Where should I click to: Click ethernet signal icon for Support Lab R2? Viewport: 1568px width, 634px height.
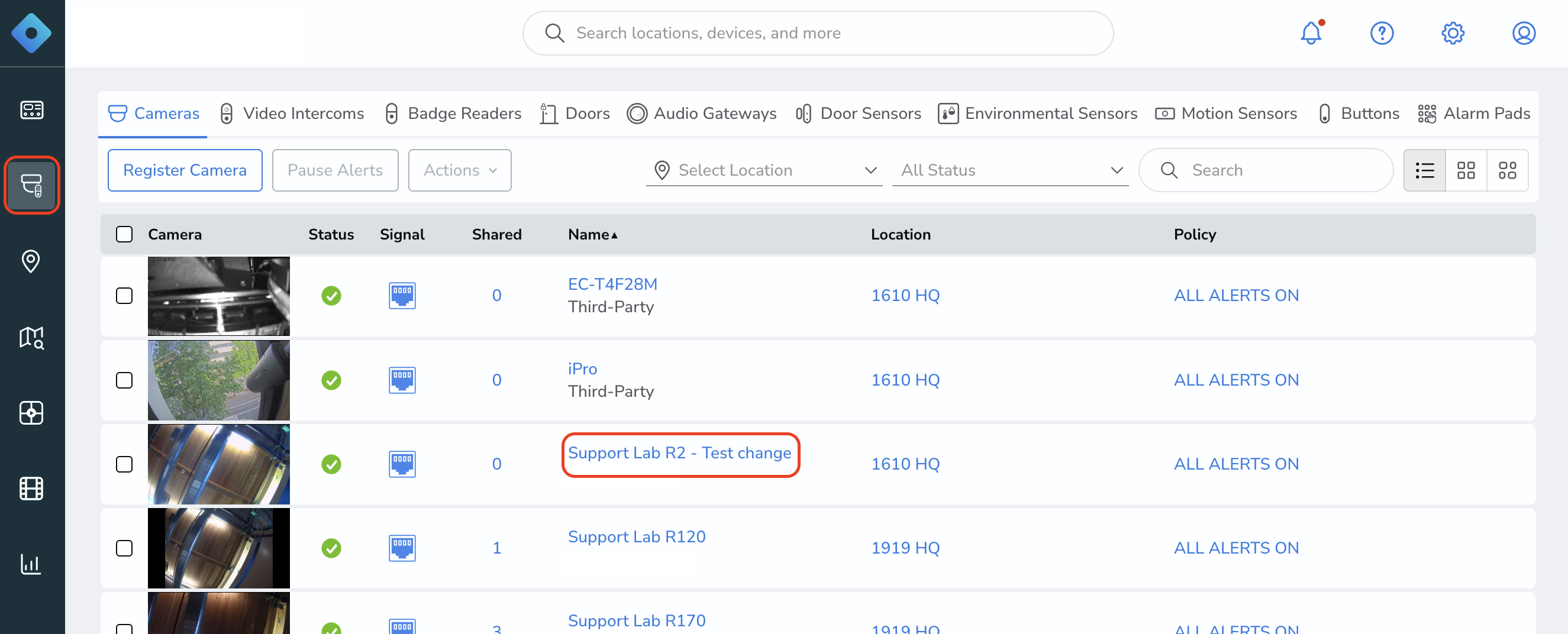402,464
